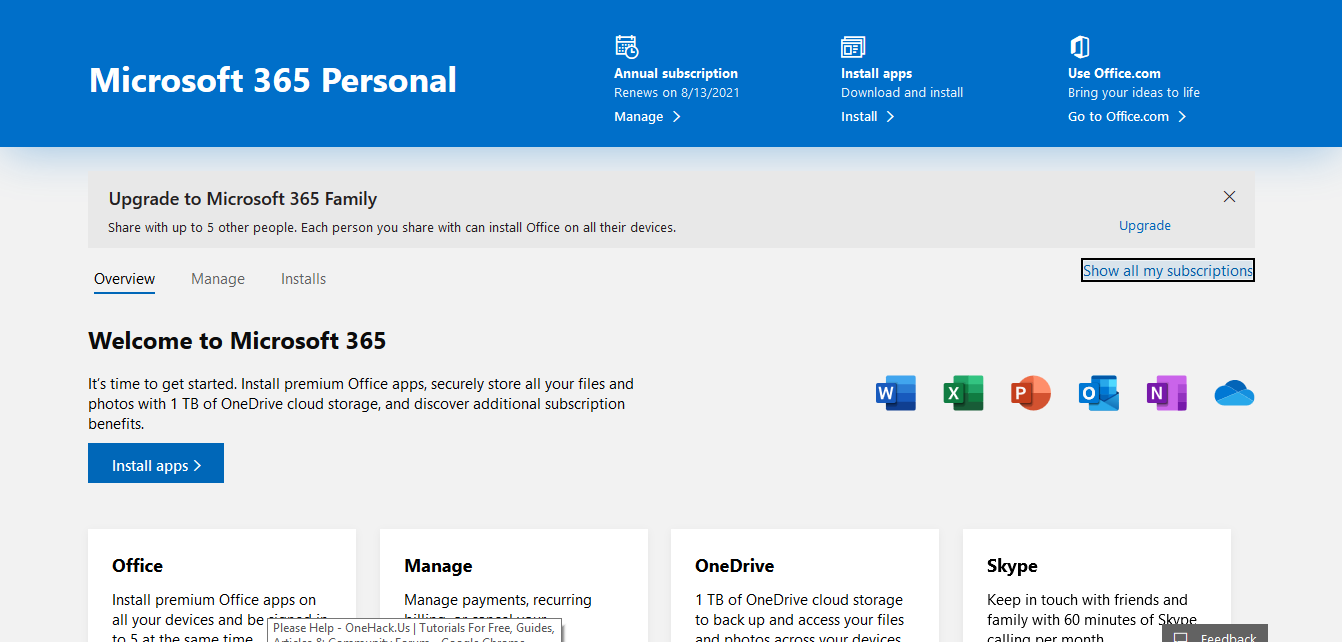The width and height of the screenshot is (1342, 642).
Task: Open the Word app icon
Action: [x=896, y=393]
